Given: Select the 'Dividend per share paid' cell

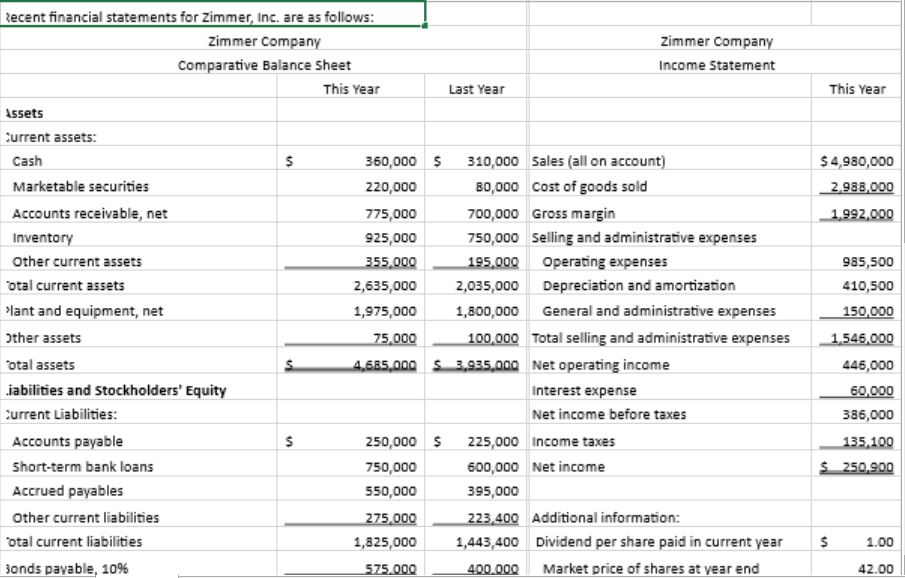Looking at the screenshot, I should tap(650, 542).
